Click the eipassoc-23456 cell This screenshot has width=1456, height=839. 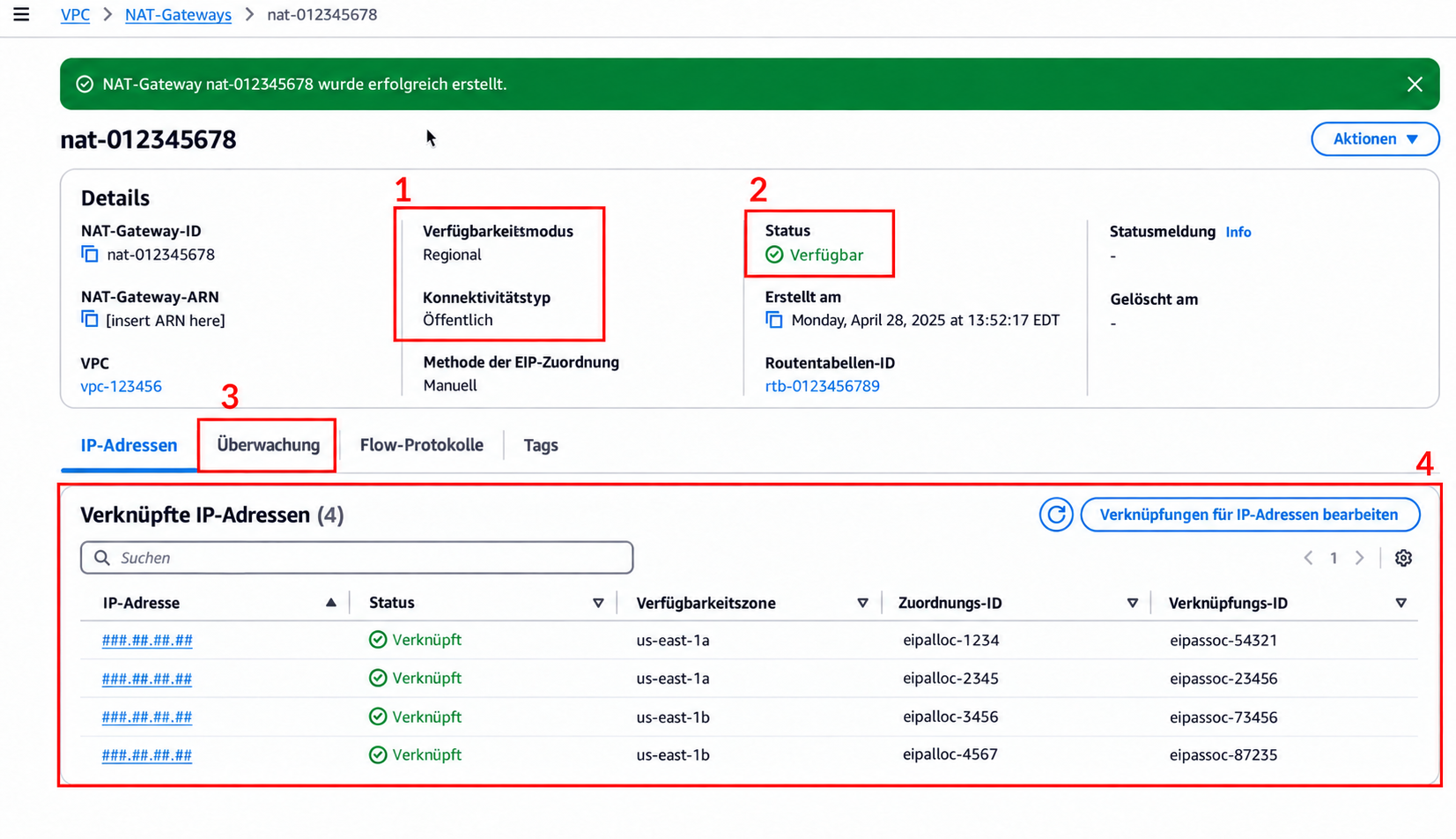tap(1223, 679)
